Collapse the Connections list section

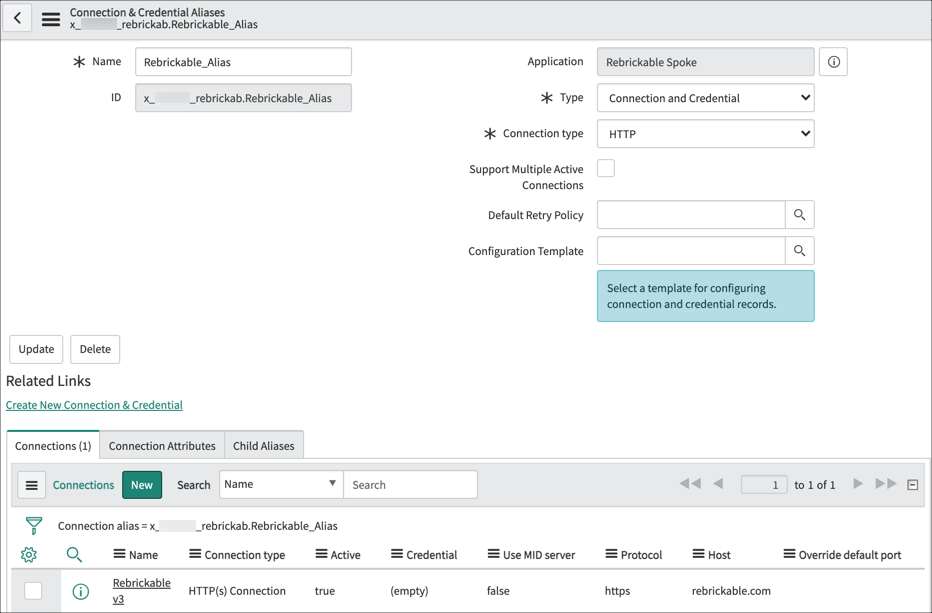tap(913, 485)
